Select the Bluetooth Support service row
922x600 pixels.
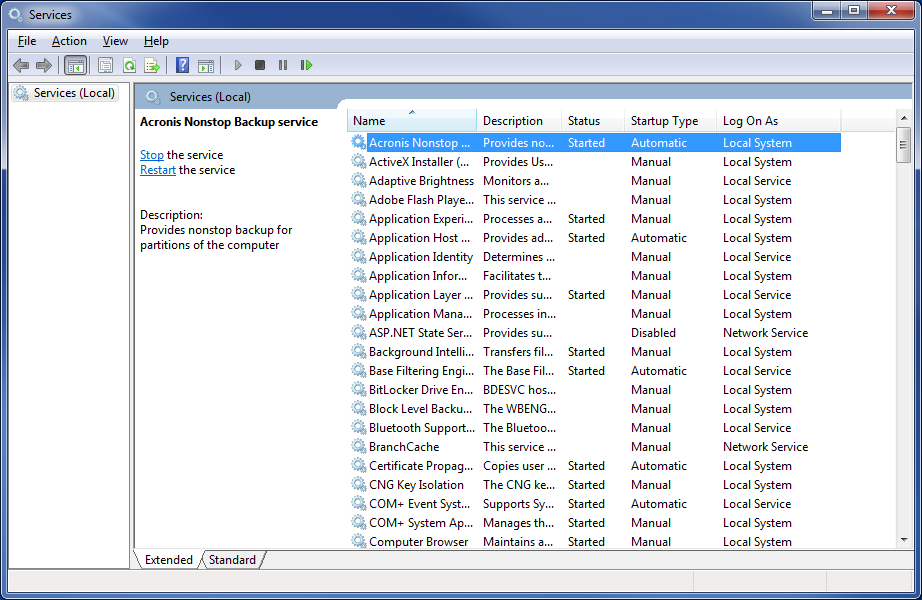click(x=420, y=428)
